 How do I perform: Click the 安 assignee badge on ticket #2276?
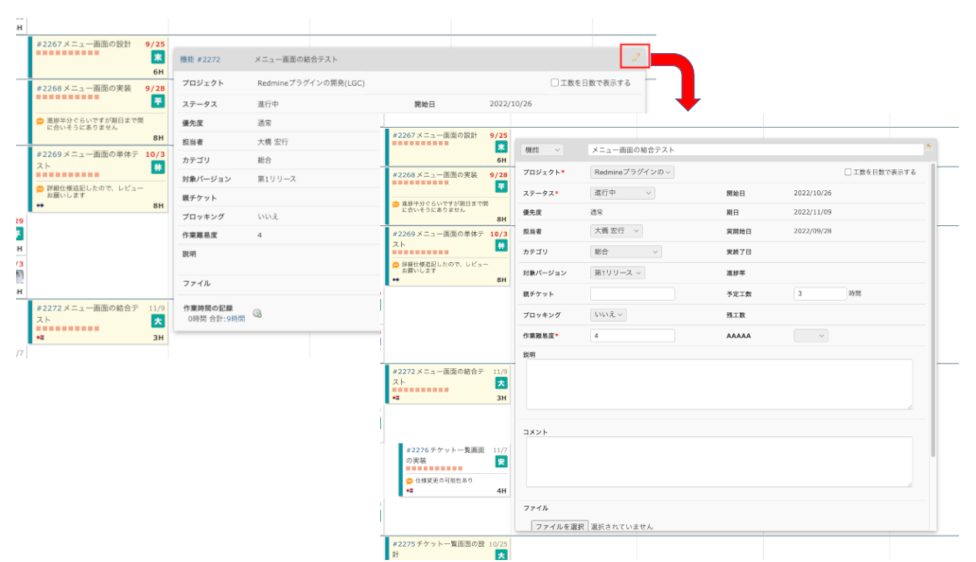click(x=501, y=462)
